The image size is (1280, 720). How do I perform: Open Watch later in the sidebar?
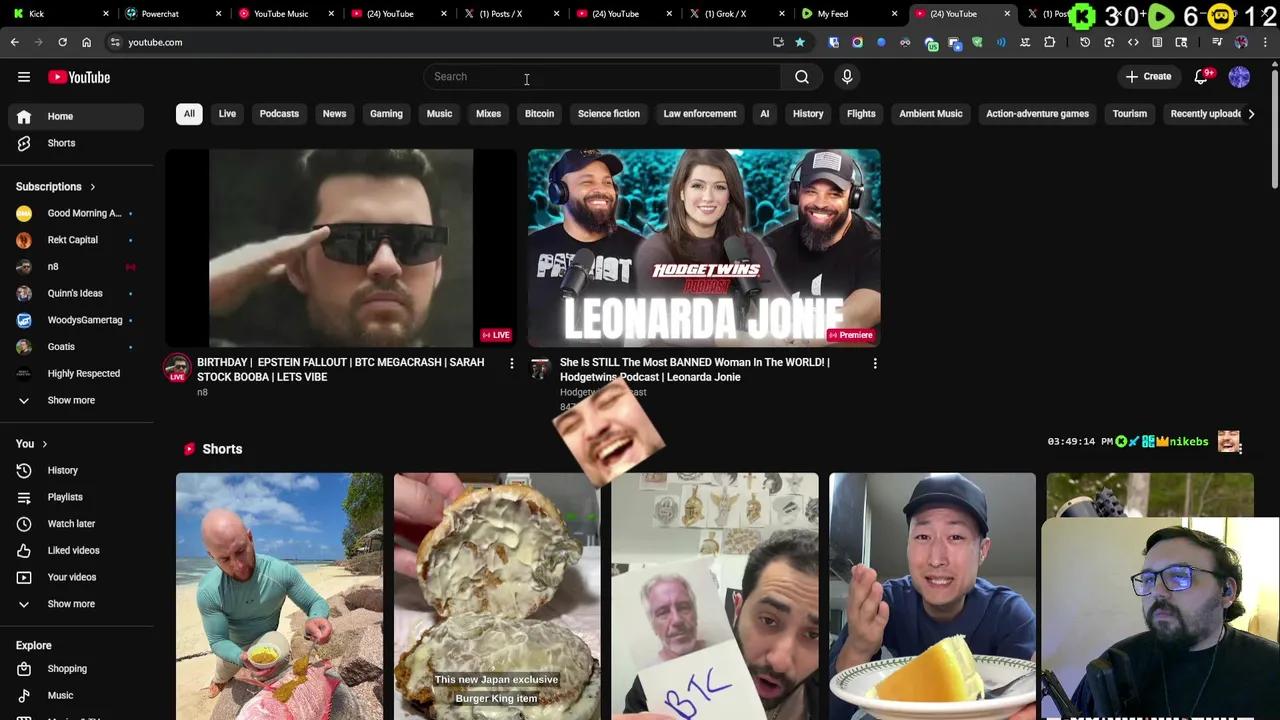coord(76,524)
